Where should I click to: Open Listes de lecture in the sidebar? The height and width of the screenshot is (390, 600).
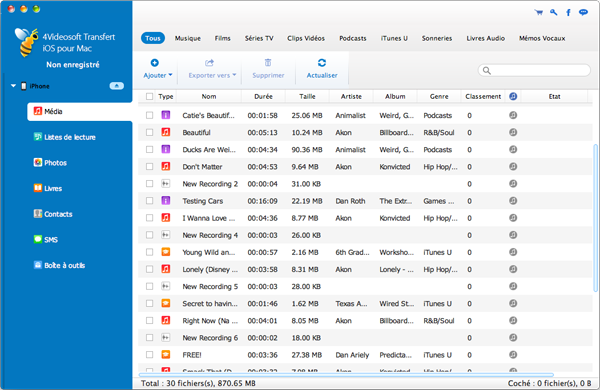pos(65,137)
